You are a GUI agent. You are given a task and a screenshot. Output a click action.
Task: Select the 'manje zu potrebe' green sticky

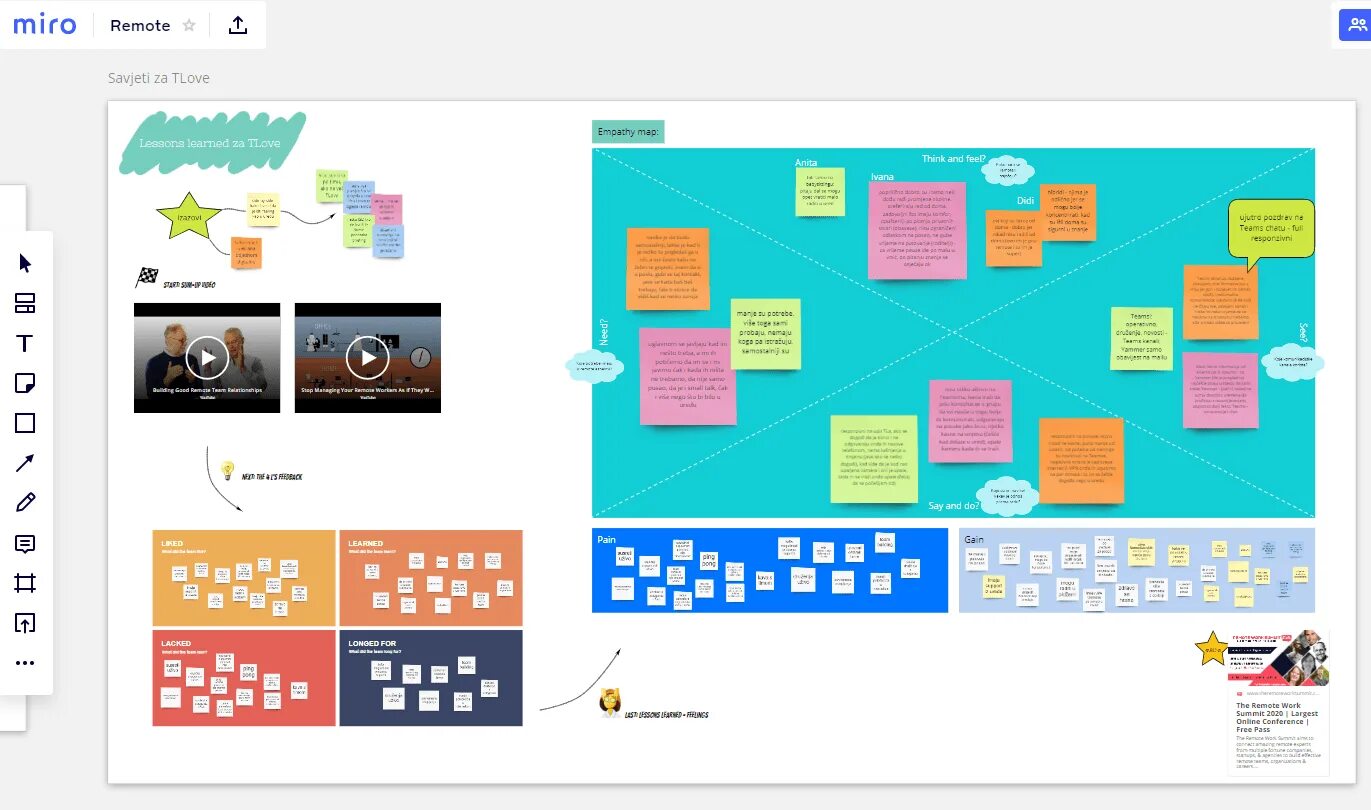click(767, 335)
